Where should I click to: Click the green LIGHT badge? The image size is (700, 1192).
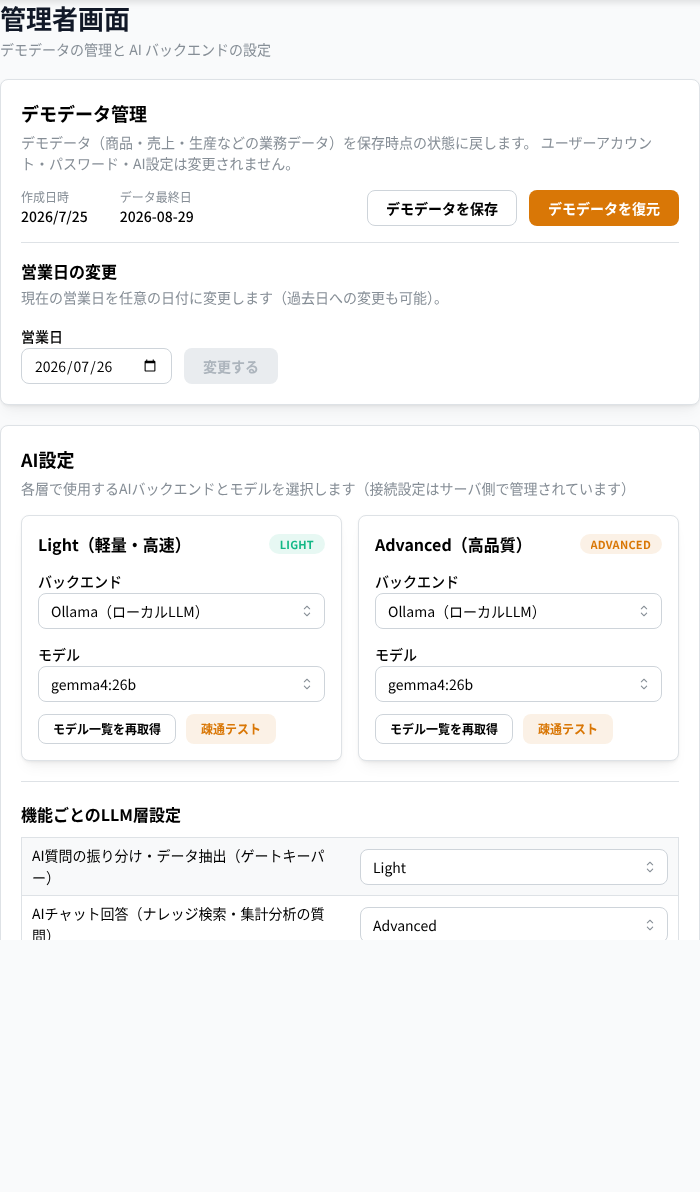296,544
